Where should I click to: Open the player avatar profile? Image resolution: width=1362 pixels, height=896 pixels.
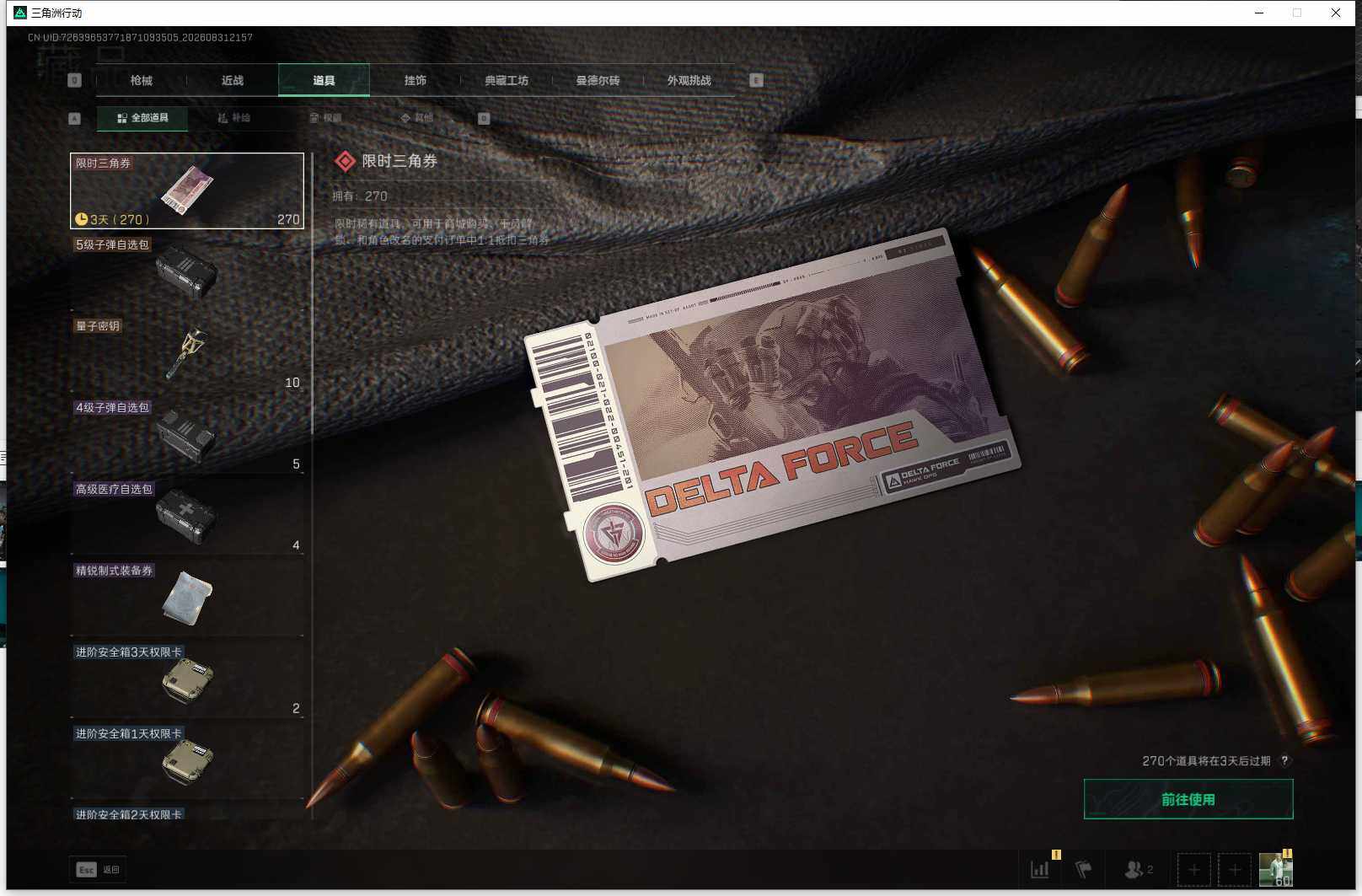click(x=1275, y=869)
